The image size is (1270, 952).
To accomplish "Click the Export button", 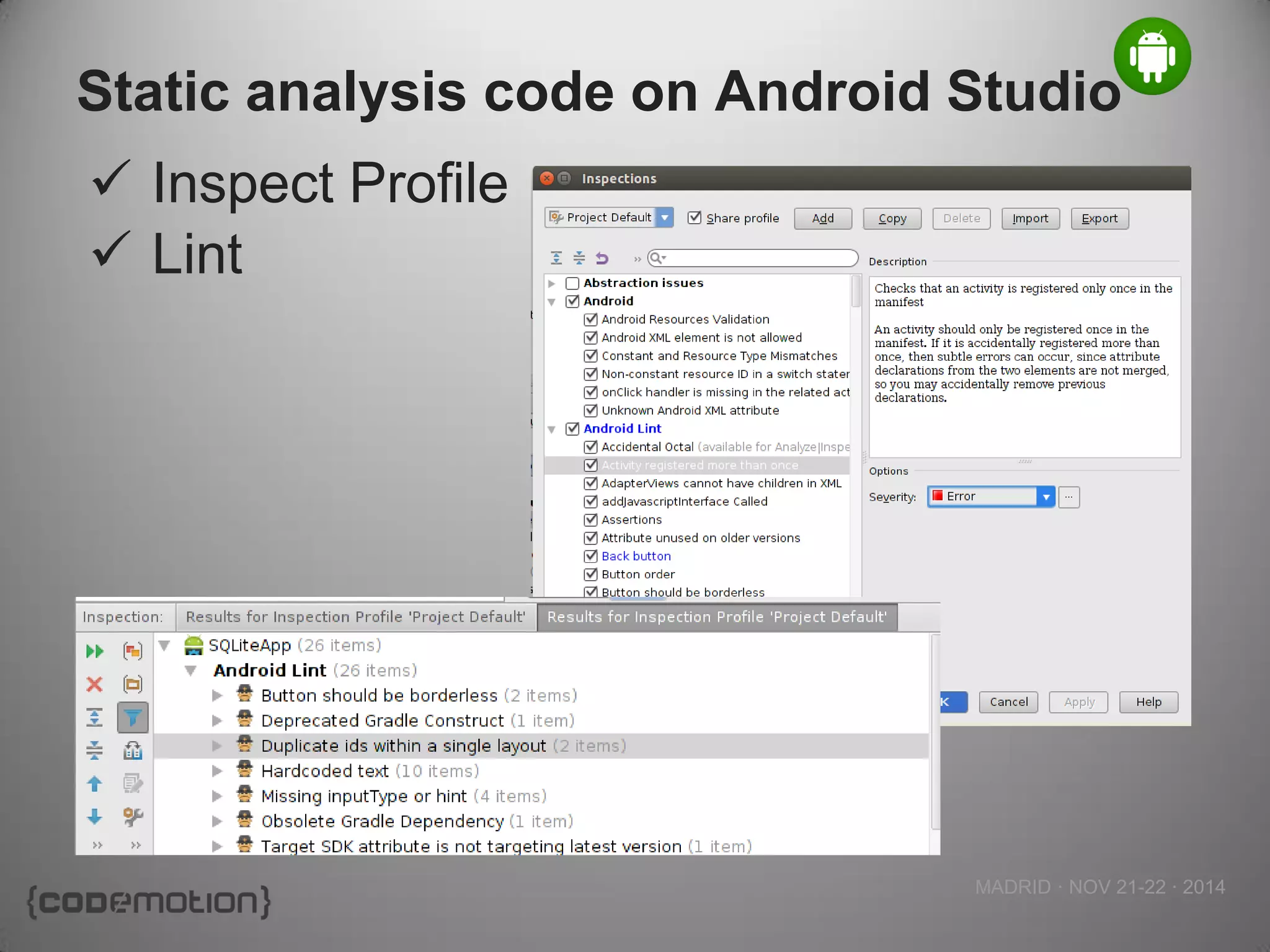I will (1099, 218).
